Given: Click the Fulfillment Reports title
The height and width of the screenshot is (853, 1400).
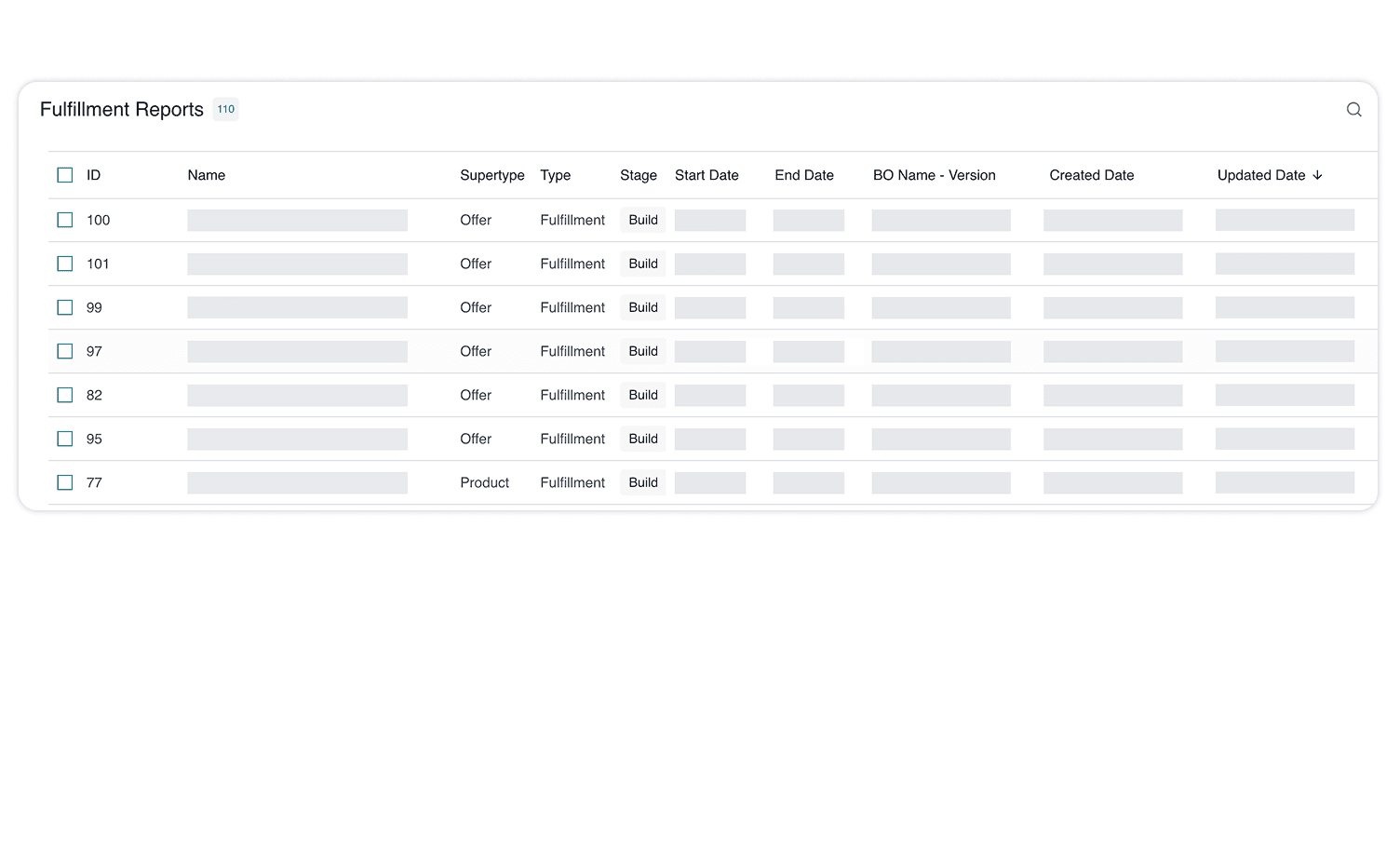Looking at the screenshot, I should (x=121, y=109).
